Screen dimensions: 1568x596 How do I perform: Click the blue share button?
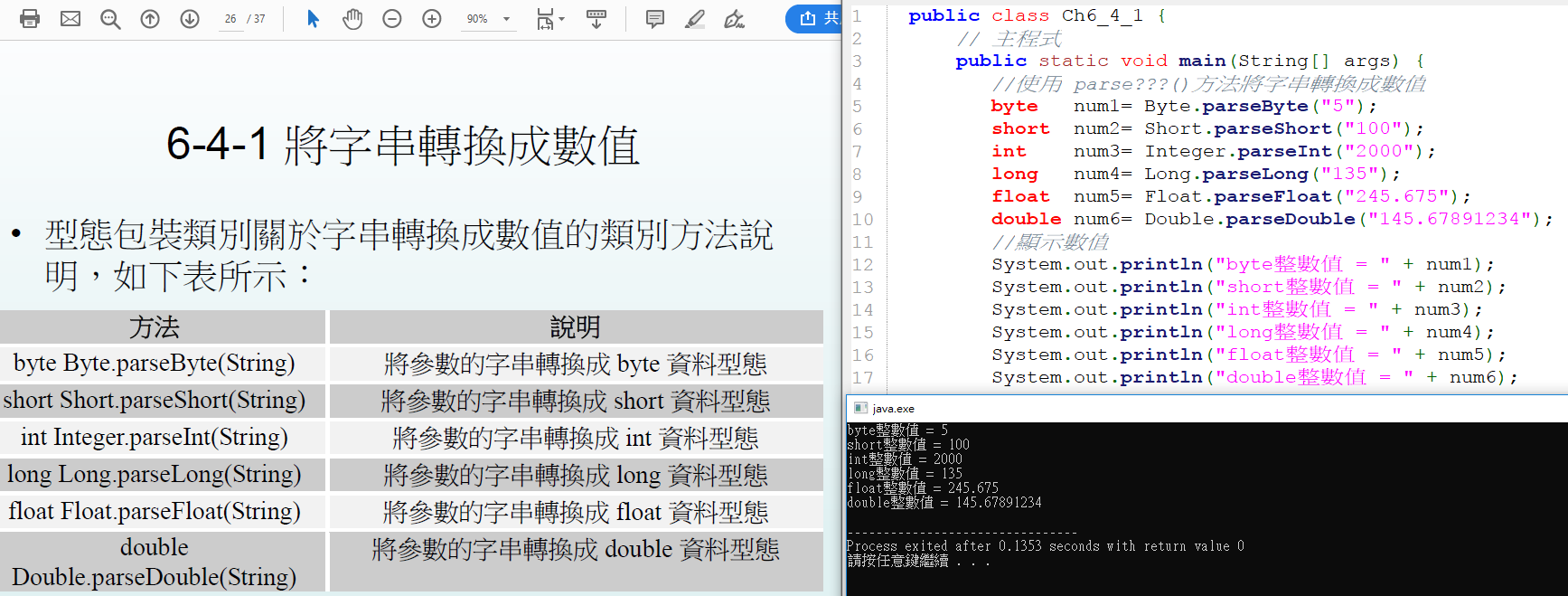(815, 19)
